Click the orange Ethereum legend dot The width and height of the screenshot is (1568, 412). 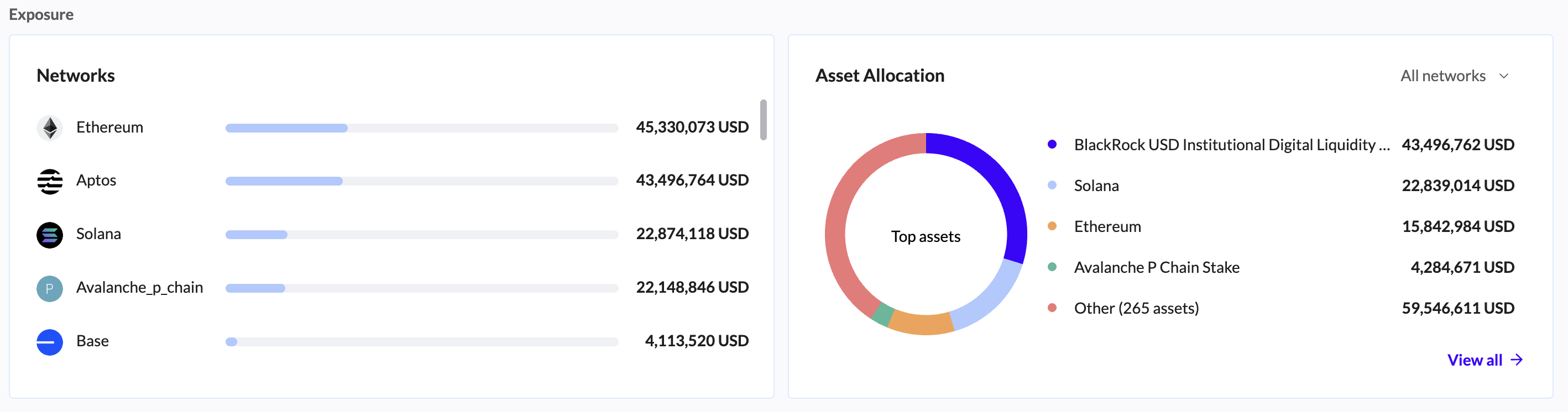(x=1052, y=226)
